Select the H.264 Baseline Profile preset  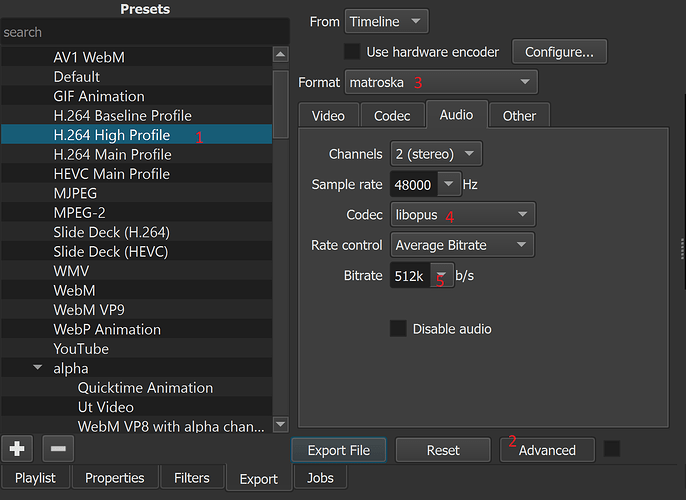point(136,115)
